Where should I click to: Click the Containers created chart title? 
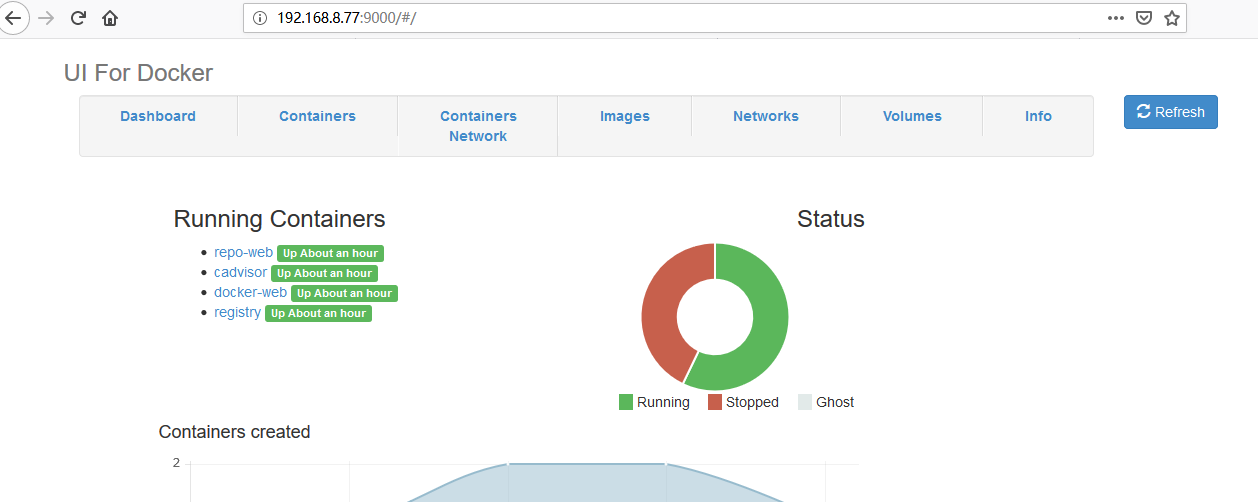pyautogui.click(x=234, y=432)
